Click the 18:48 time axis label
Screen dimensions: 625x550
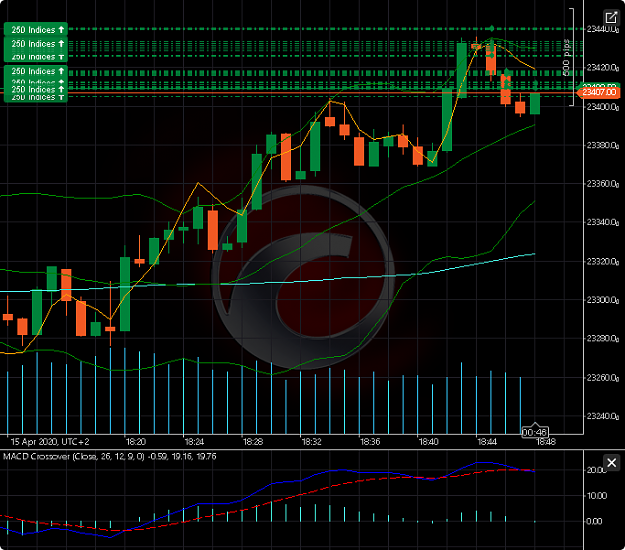pos(546,442)
